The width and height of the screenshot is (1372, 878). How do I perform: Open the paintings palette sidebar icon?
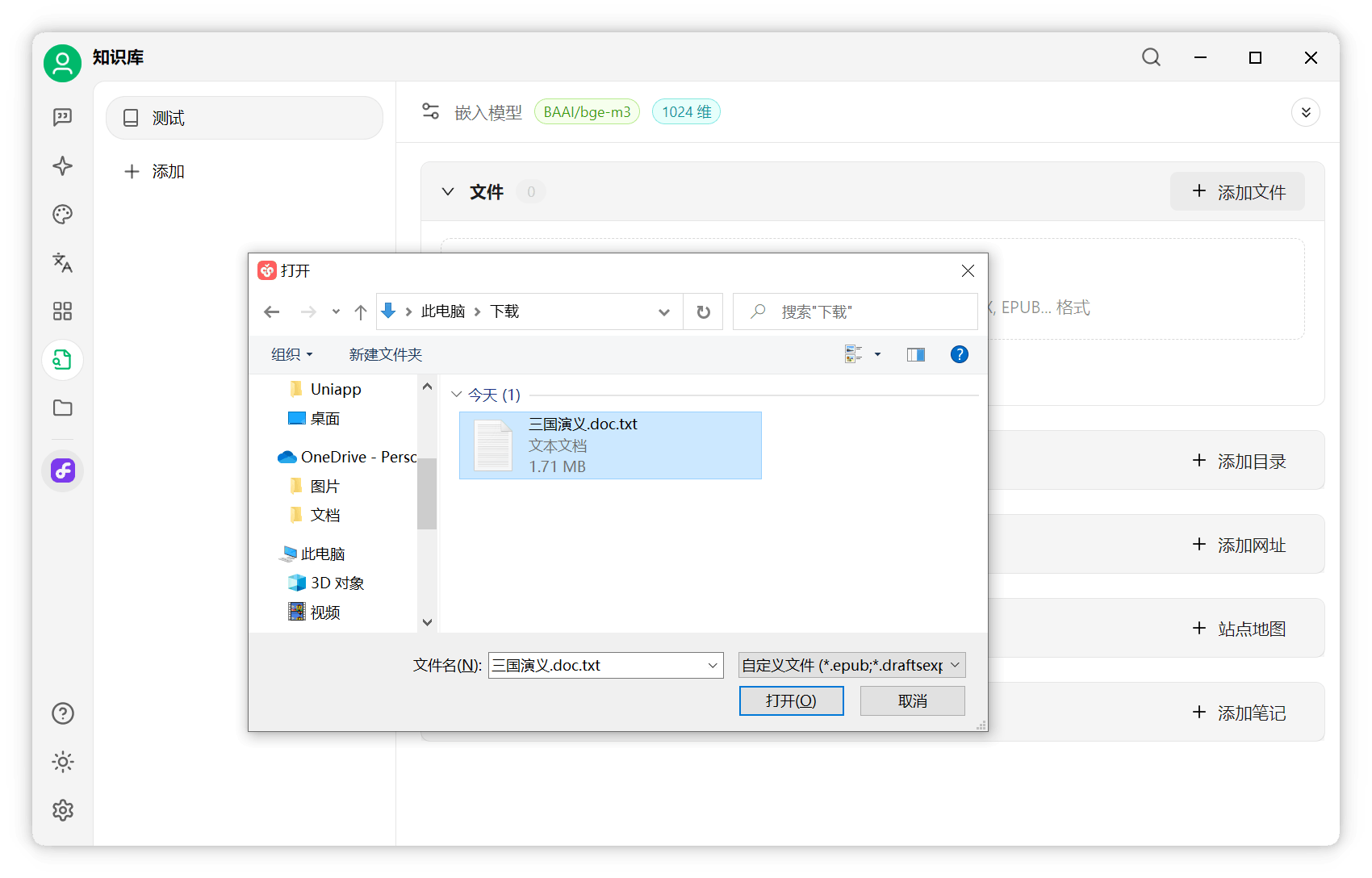pyautogui.click(x=62, y=215)
